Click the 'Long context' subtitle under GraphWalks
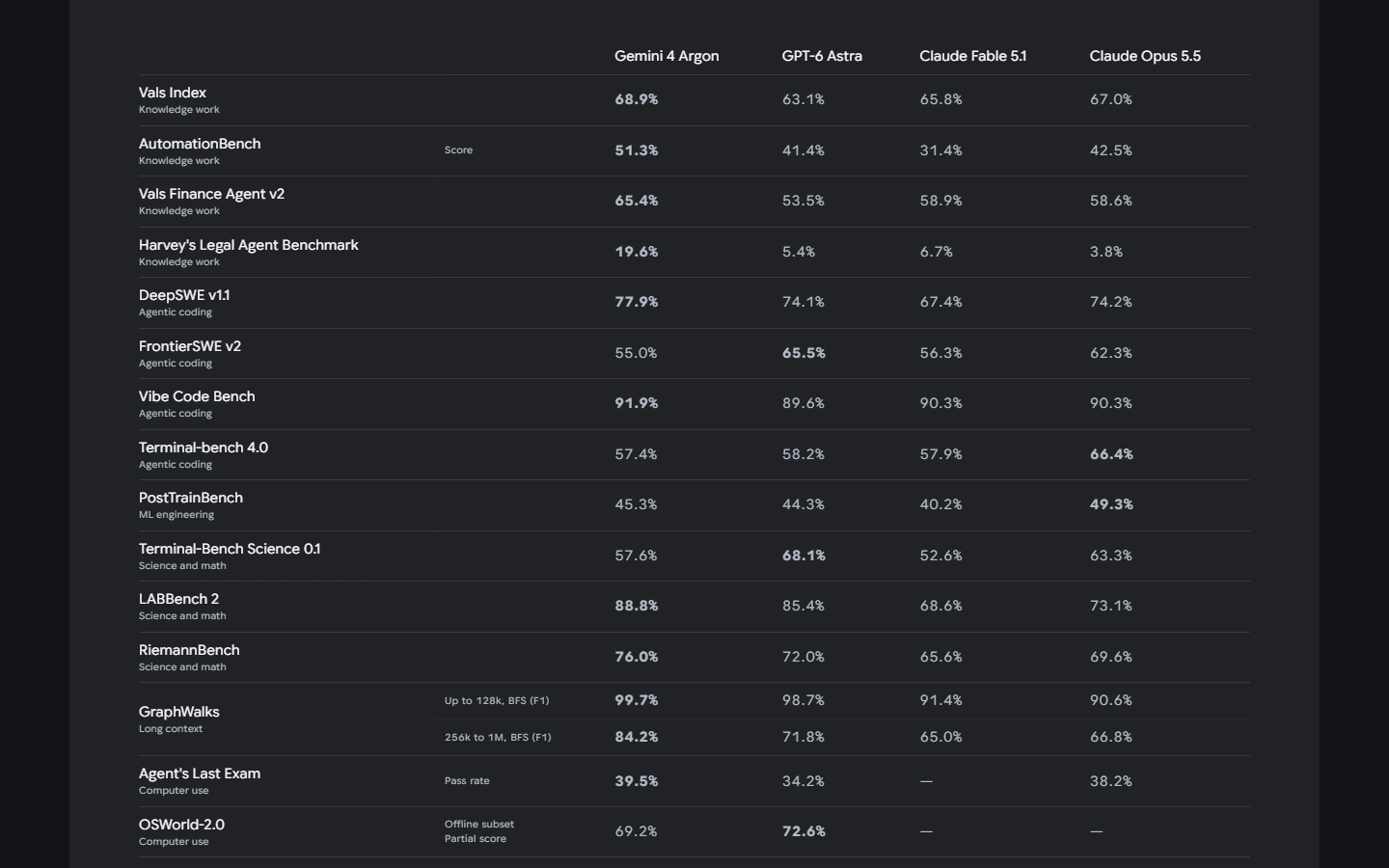 (x=171, y=729)
